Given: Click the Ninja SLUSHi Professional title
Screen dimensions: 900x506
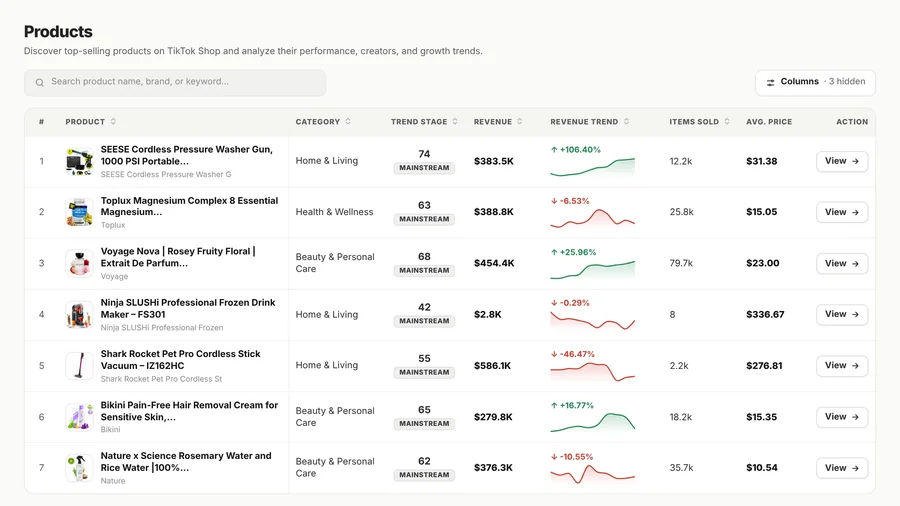Looking at the screenshot, I should (x=188, y=309).
